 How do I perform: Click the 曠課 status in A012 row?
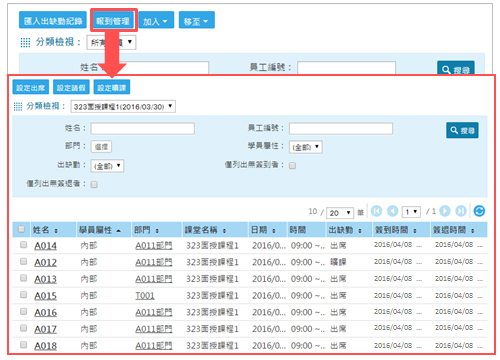pos(338,262)
